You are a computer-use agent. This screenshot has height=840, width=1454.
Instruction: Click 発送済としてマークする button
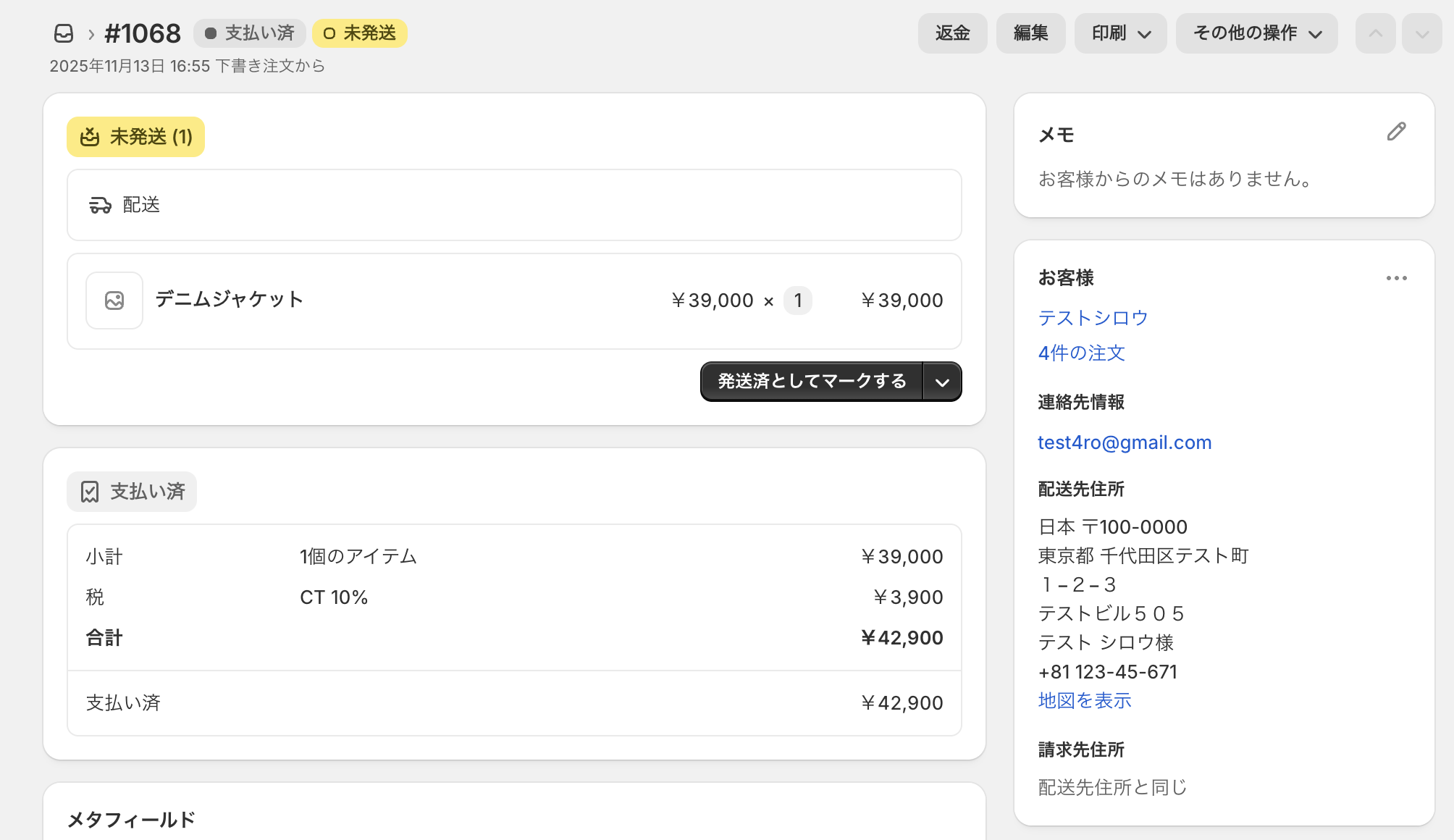point(812,382)
